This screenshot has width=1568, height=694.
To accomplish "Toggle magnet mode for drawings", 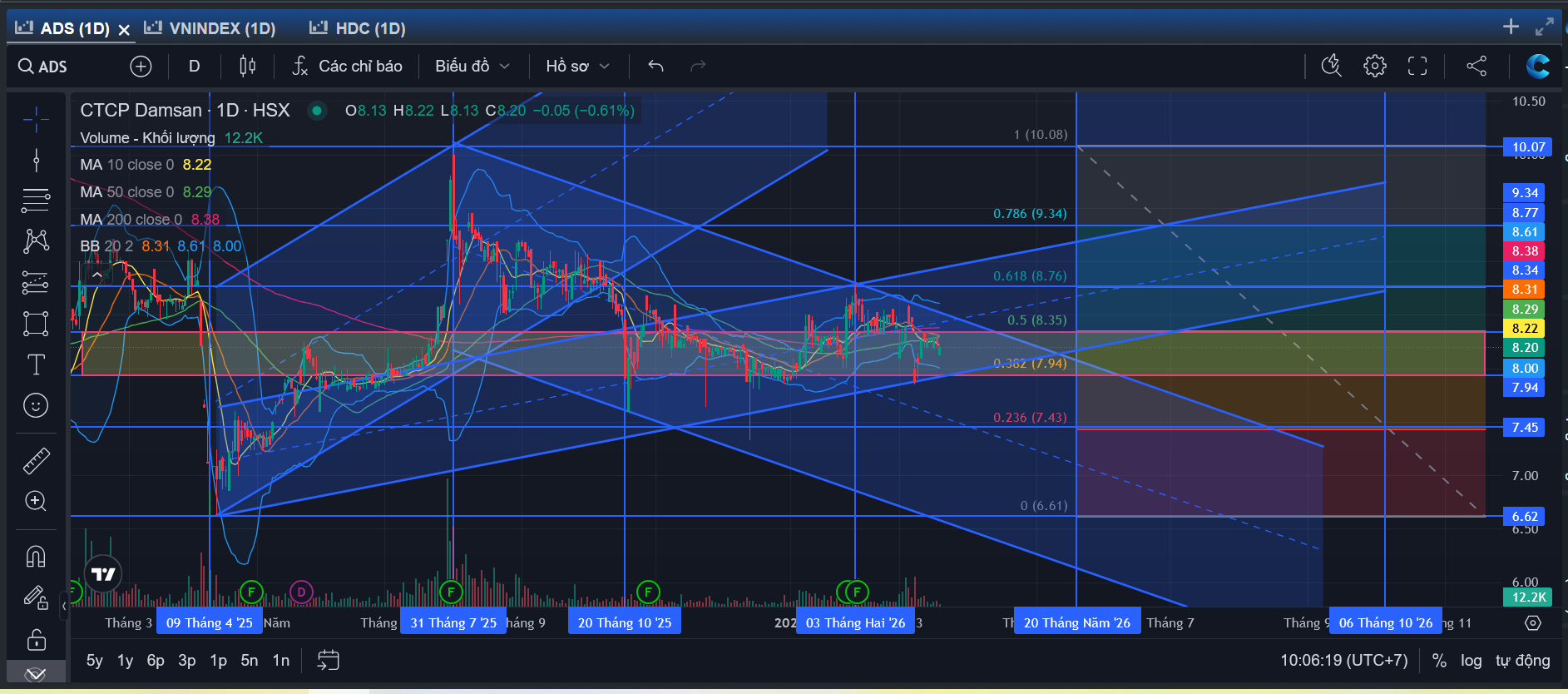I will 36,556.
